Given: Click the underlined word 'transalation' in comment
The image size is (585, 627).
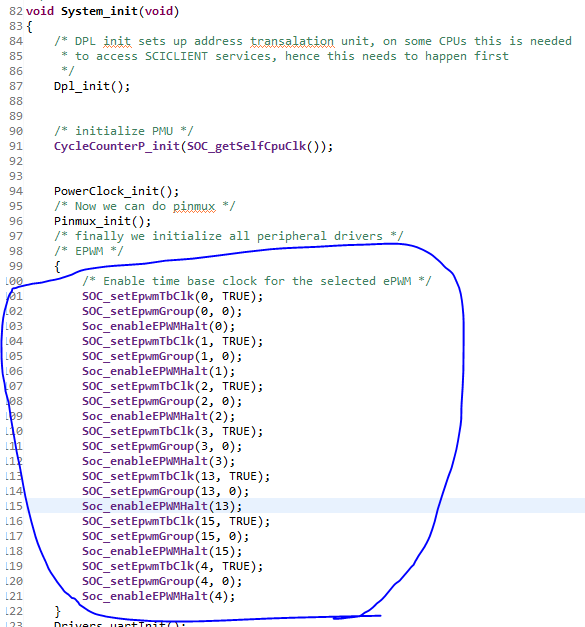Looking at the screenshot, I should click(x=292, y=41).
